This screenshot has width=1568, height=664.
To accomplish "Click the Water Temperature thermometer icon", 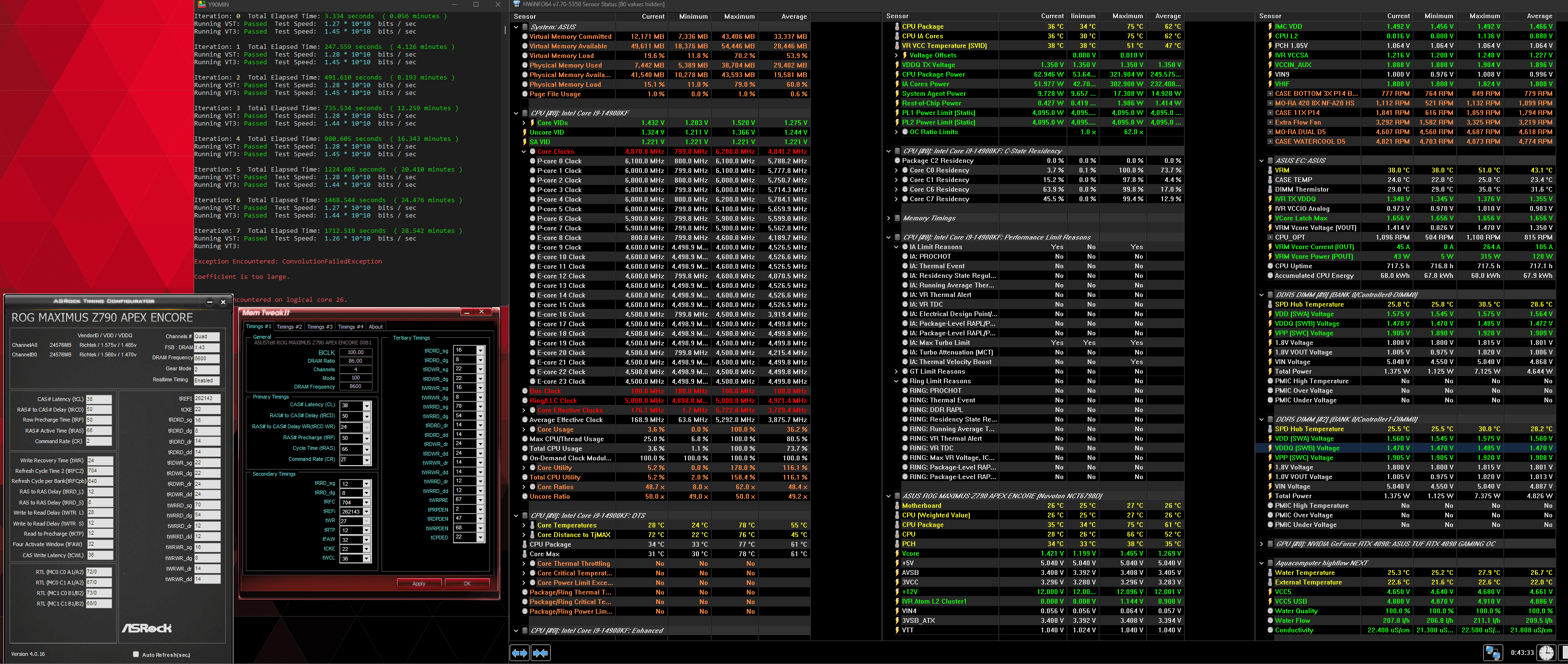I will (x=1270, y=573).
